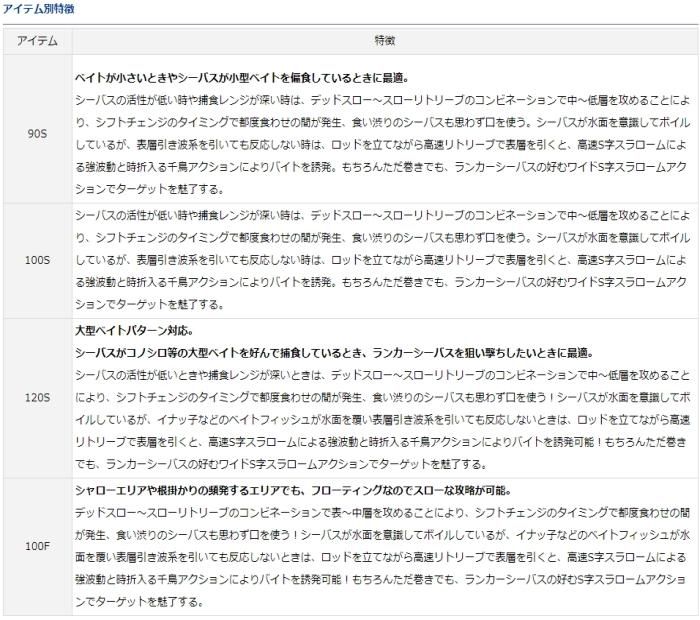Select the 120S item cell
Screen dimensions: 700x620
tap(37, 397)
